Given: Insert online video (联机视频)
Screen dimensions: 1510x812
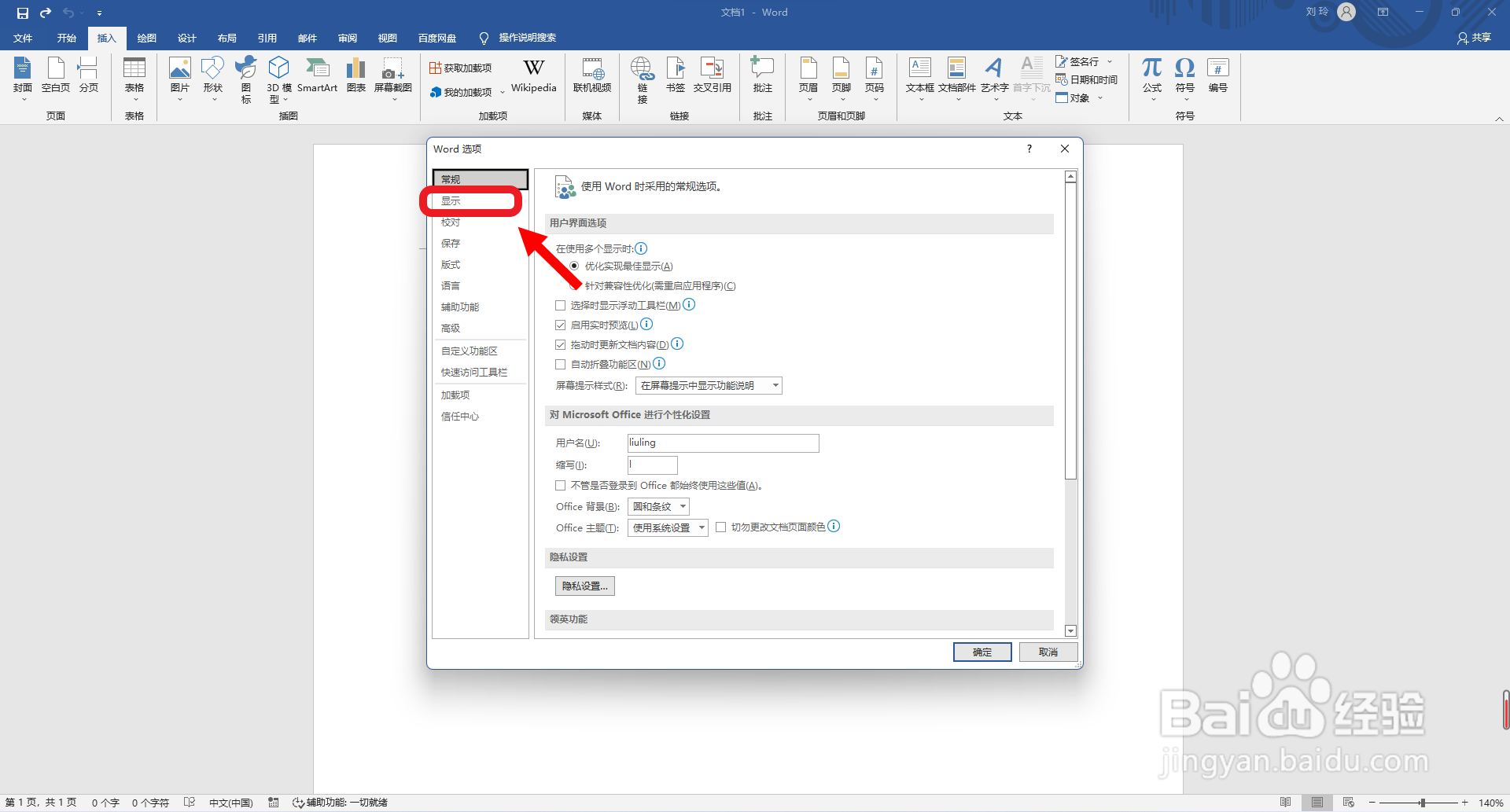Looking at the screenshot, I should [x=592, y=75].
